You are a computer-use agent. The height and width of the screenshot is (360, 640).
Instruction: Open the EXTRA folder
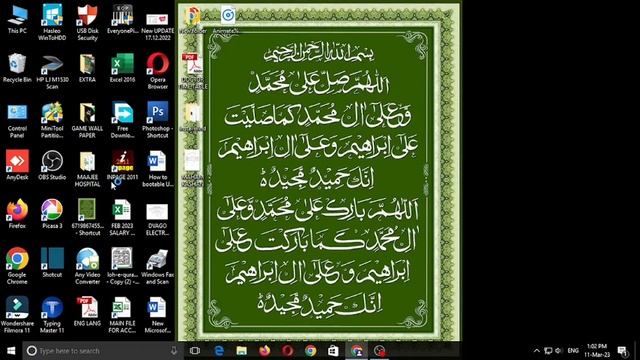[87, 68]
